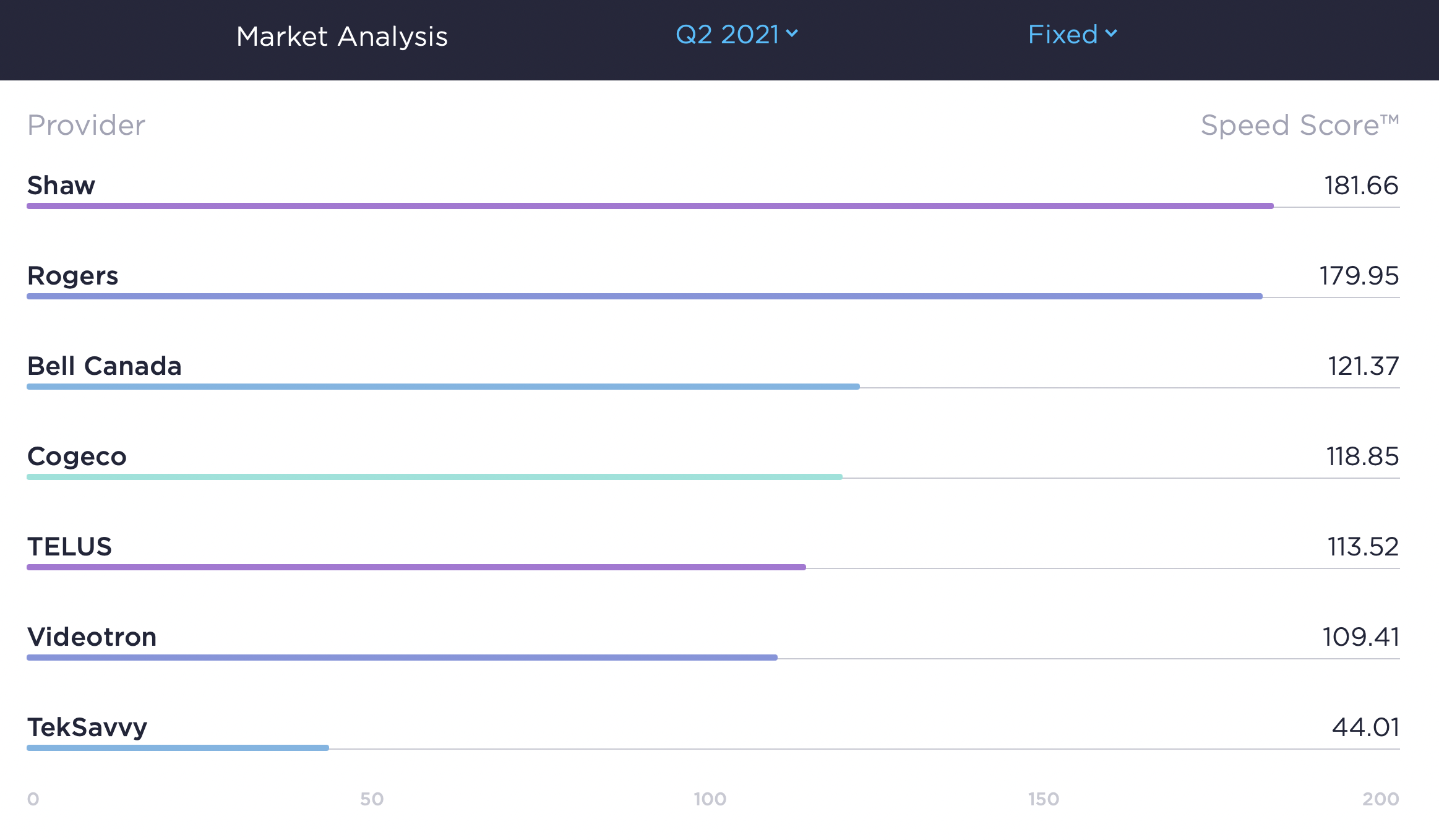Screen dimensions: 1439x840
Task: Click the 100 axis tick label
Action: pos(710,799)
